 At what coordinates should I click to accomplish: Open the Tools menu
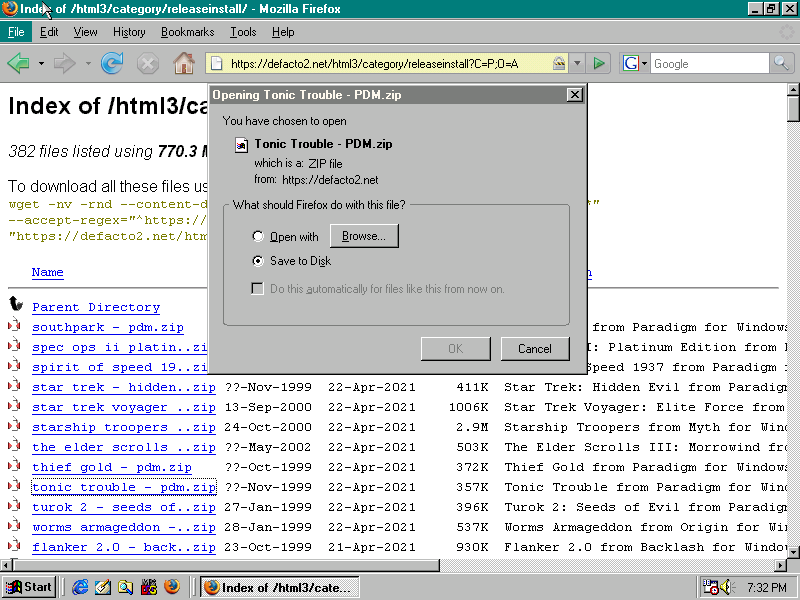tap(243, 32)
